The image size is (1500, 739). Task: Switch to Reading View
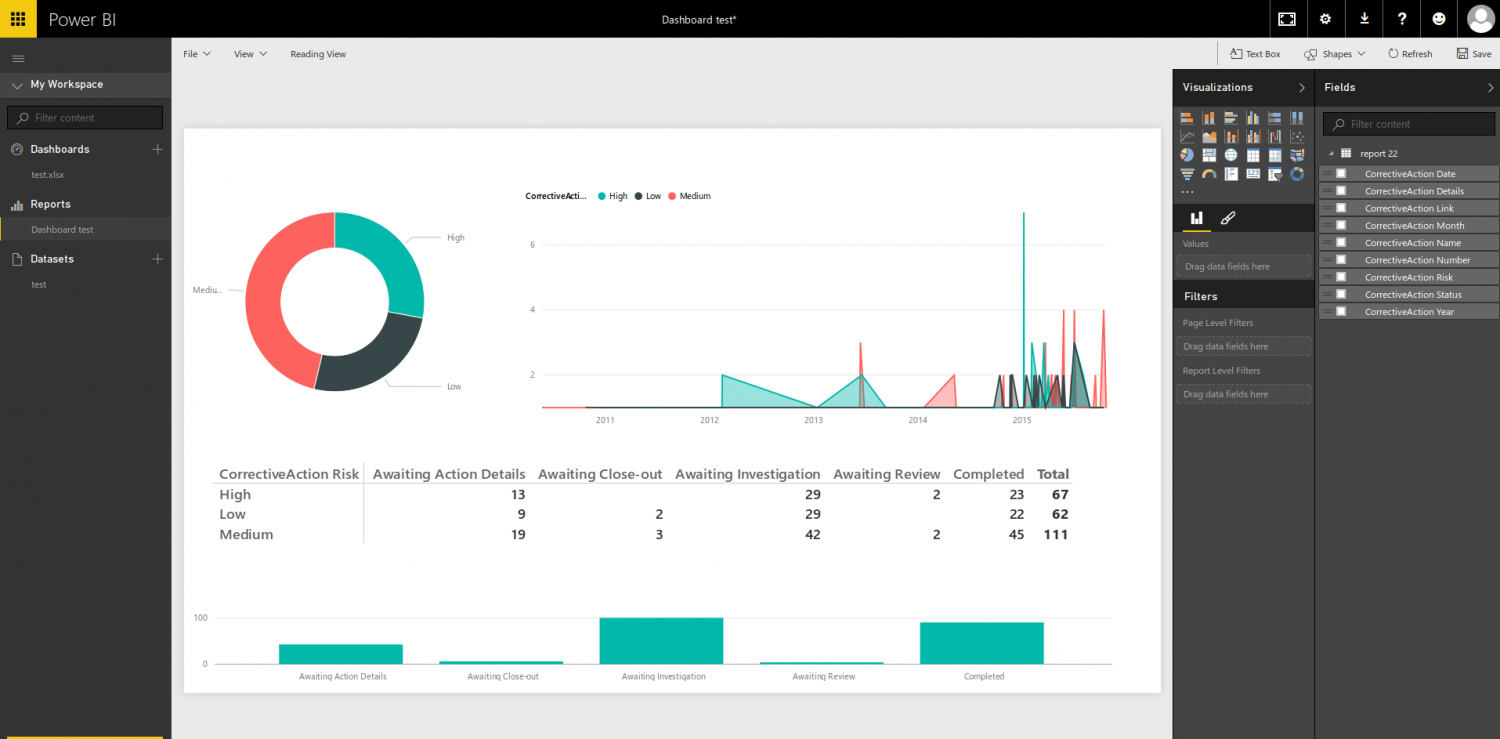[318, 53]
